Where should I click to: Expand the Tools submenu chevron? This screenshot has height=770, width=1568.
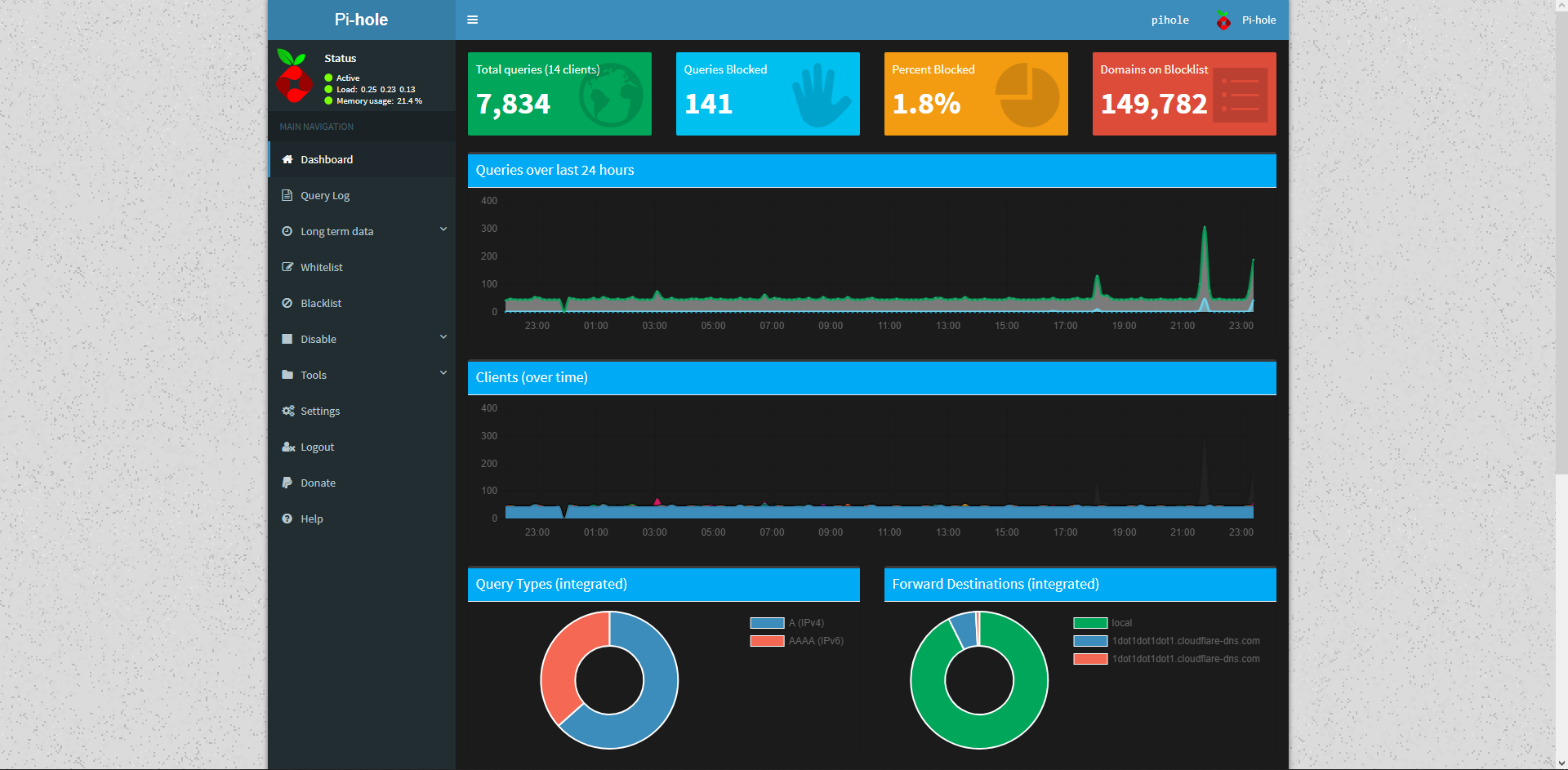443,373
